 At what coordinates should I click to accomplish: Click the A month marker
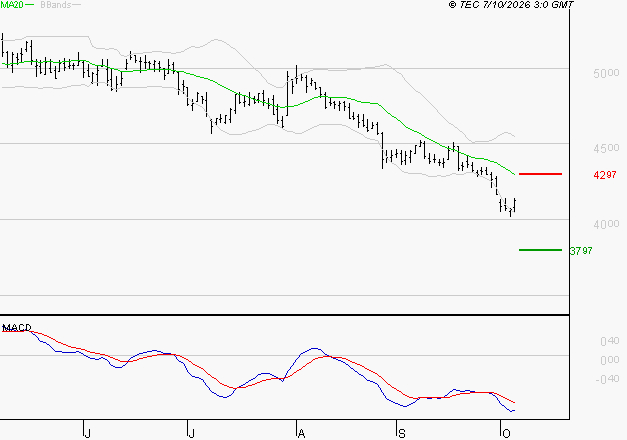[302, 434]
